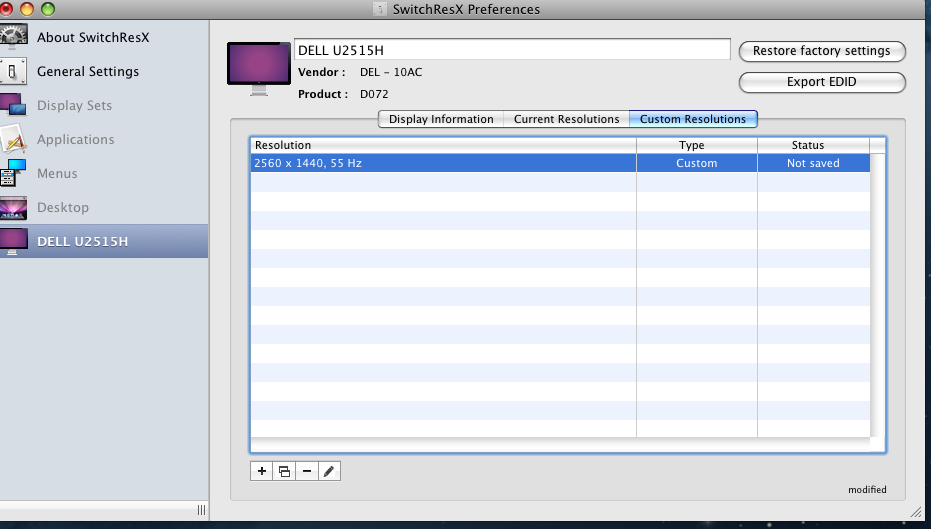Click the Applications pencil icon
The image size is (931, 529).
(13, 140)
